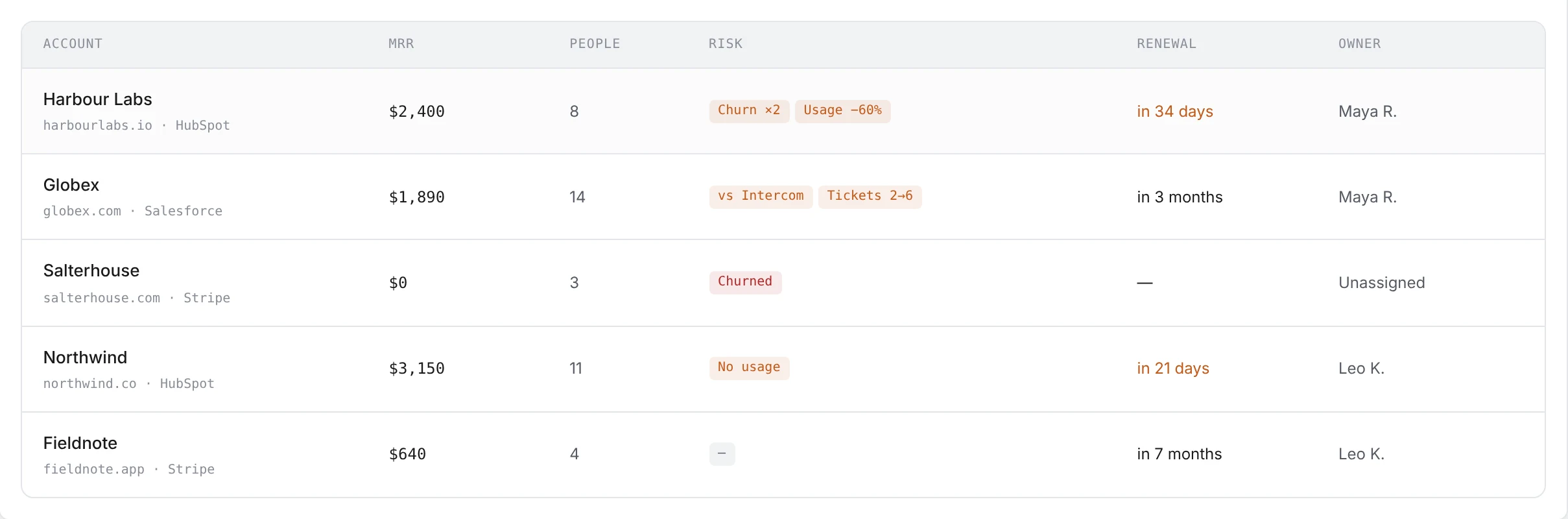The image size is (1568, 519).
Task: Select the '$1,890' MRR value
Action: click(416, 197)
